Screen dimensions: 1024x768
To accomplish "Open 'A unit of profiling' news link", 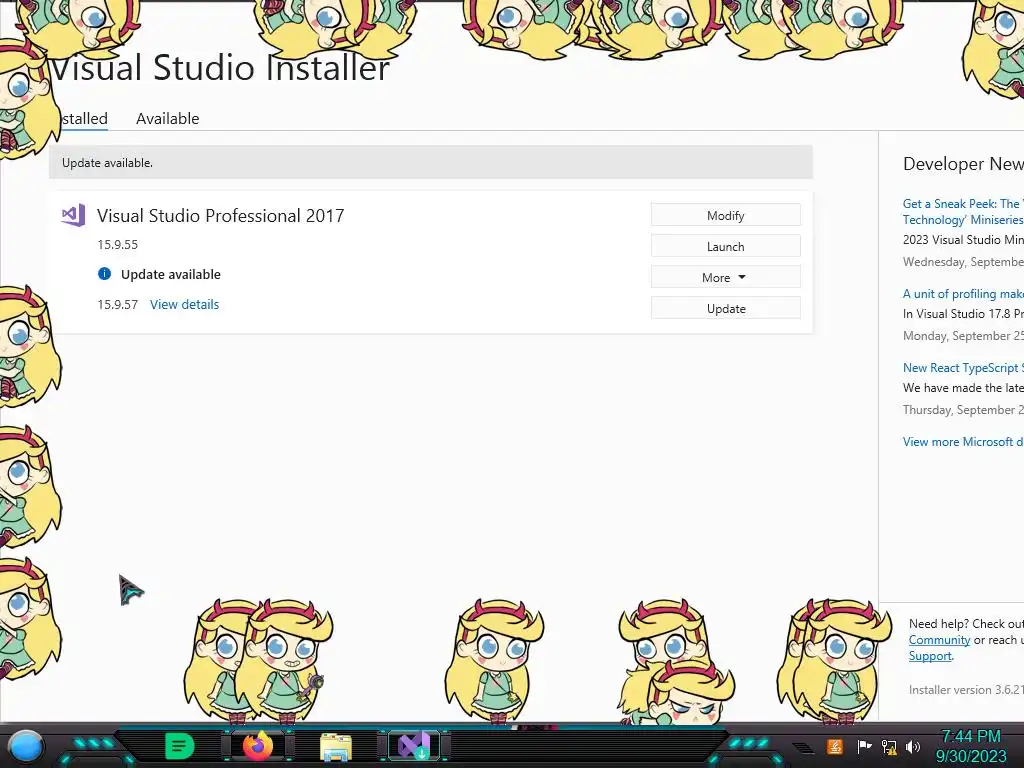I will 963,294.
